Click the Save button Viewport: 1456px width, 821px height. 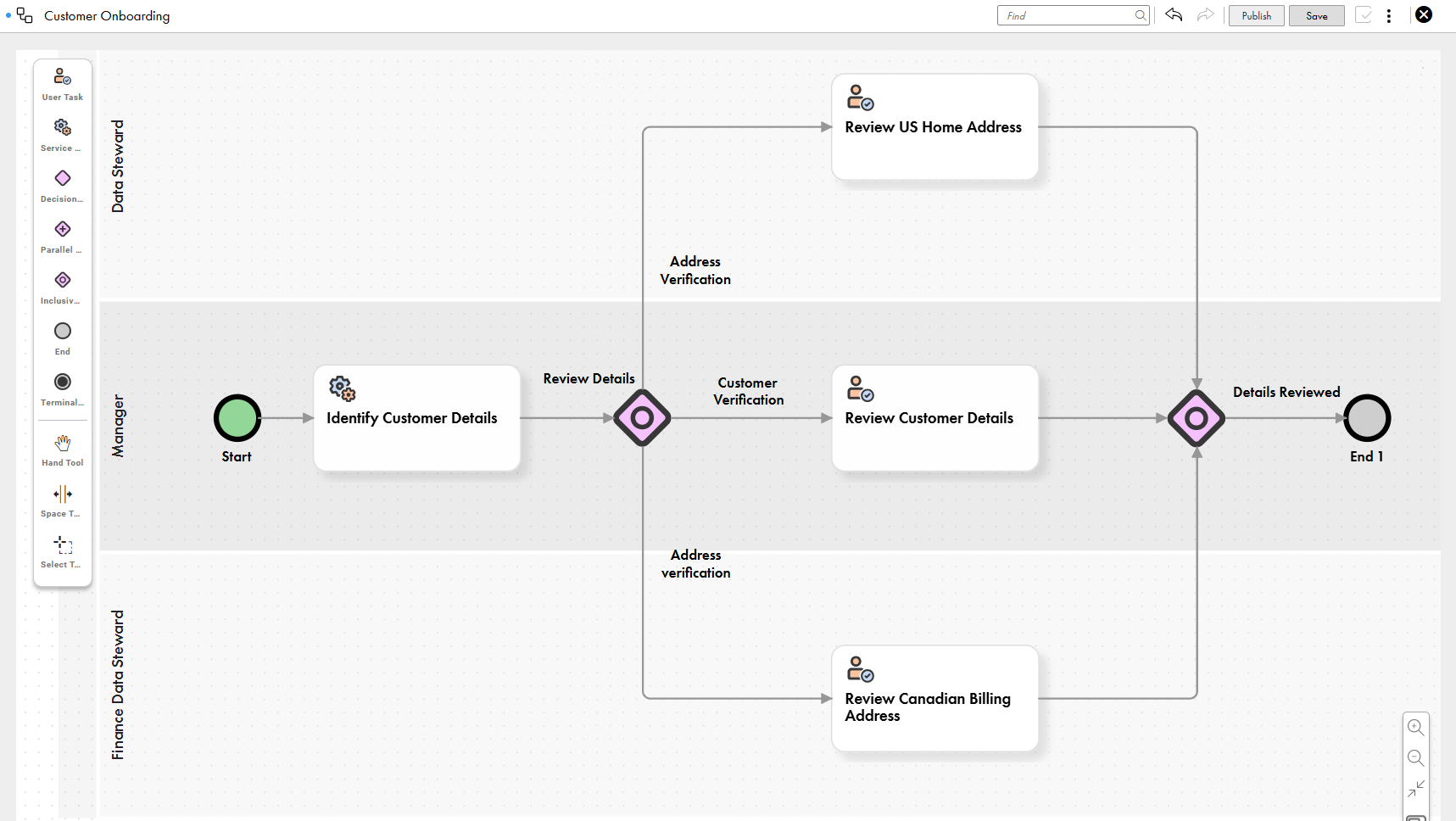[x=1317, y=15]
